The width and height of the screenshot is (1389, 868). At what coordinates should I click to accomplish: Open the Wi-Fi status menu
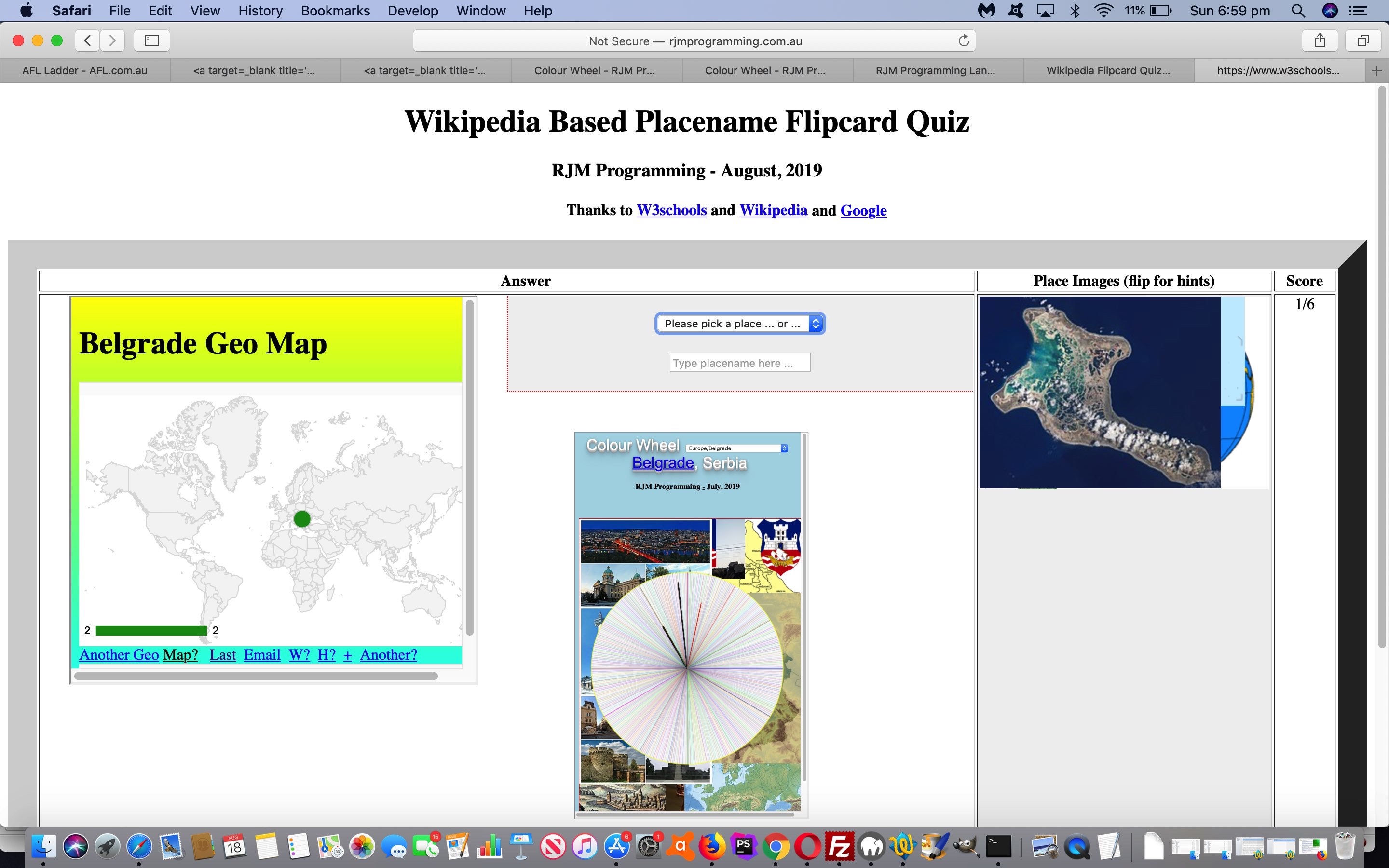click(x=1103, y=10)
